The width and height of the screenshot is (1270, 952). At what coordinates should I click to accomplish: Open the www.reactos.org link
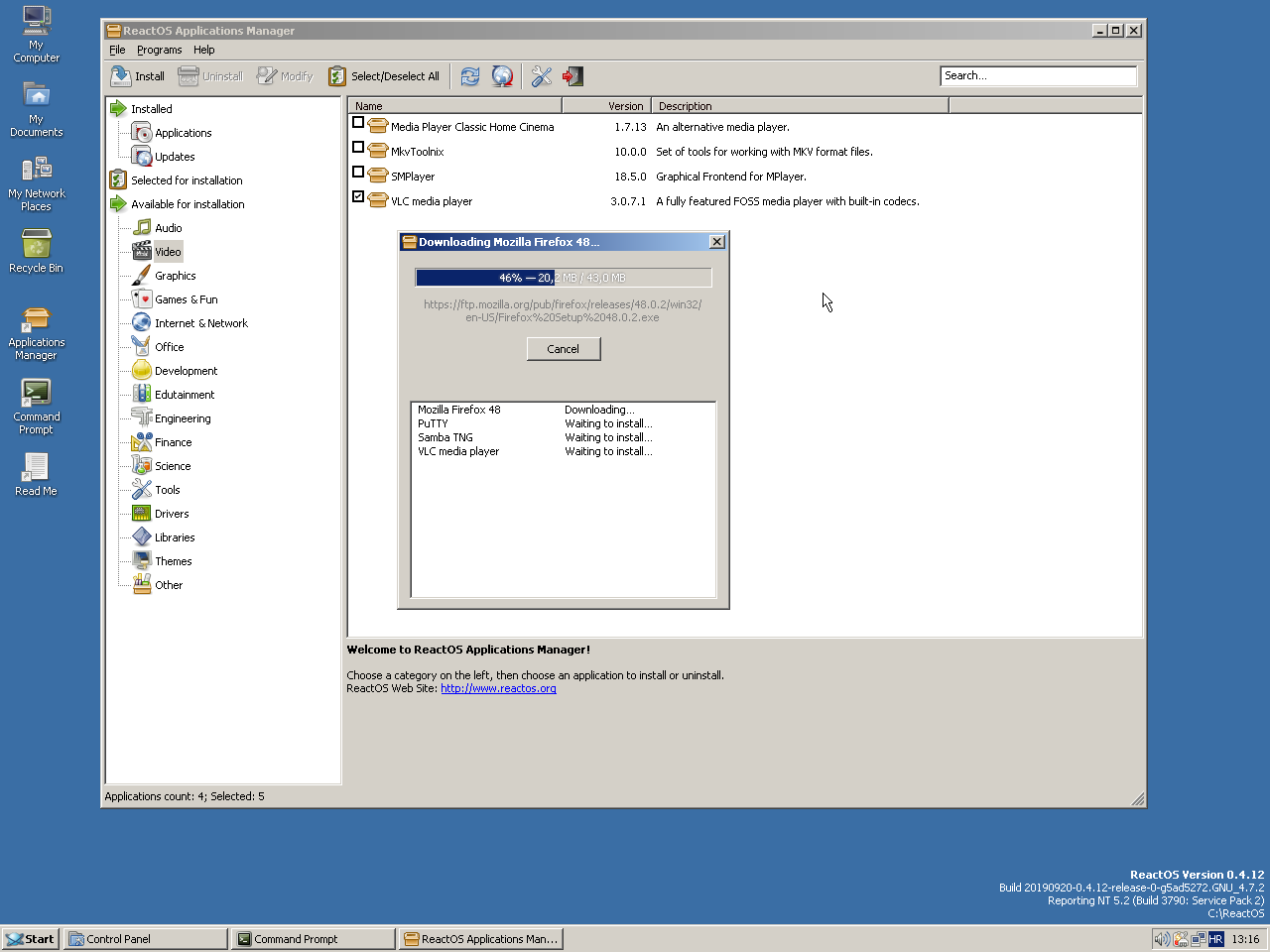pyautogui.click(x=498, y=688)
